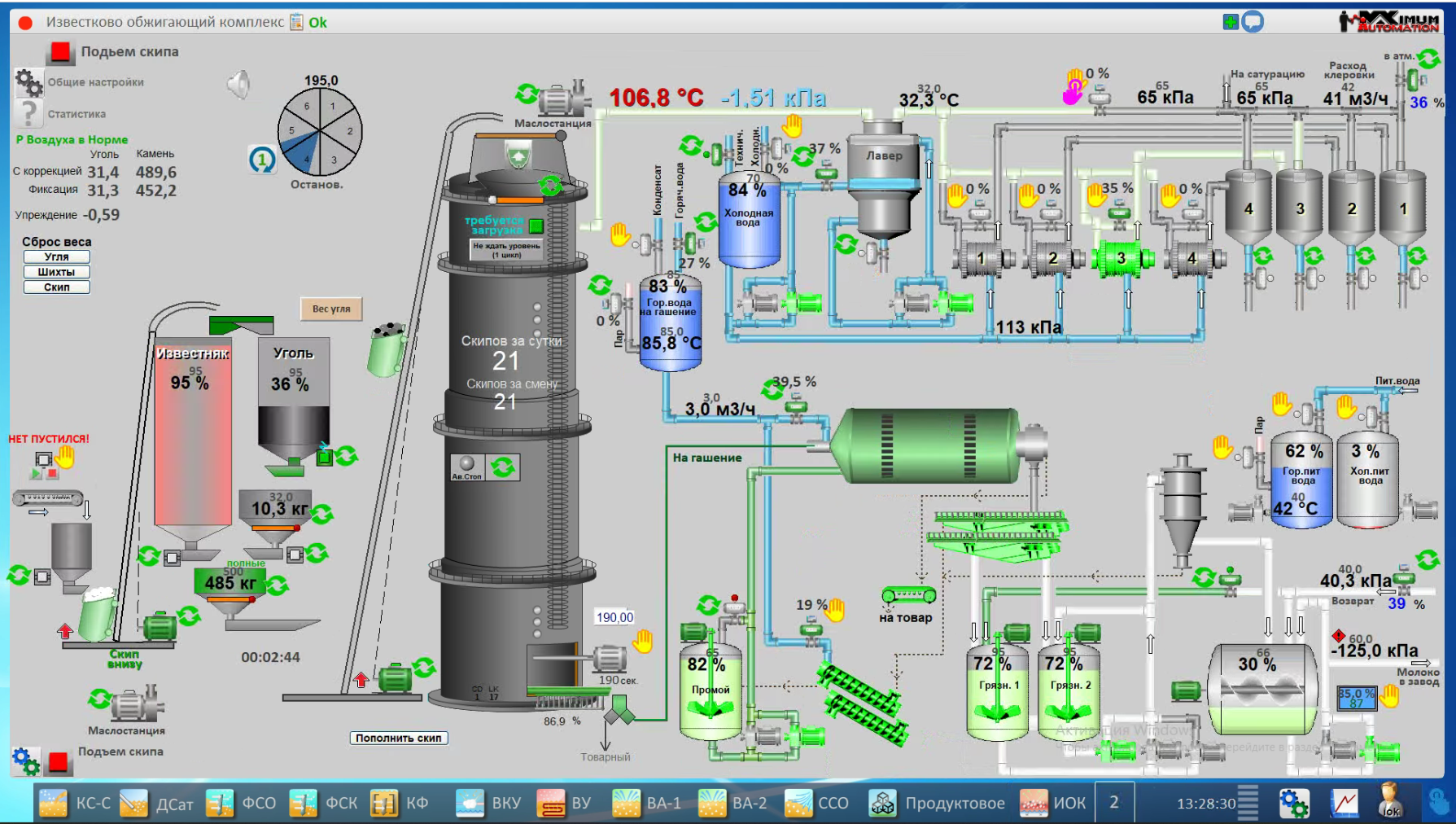This screenshot has height=824, width=1456.
Task: Switch to the ДСат screen tab
Action: click(x=157, y=804)
